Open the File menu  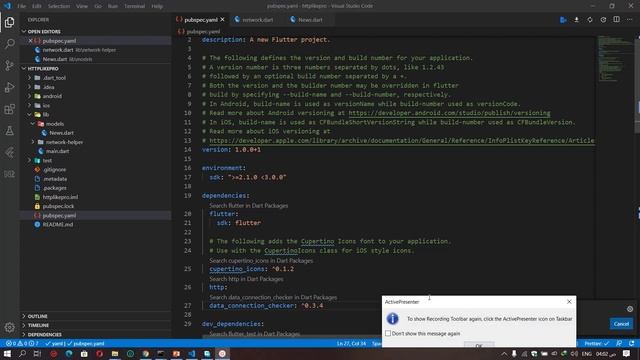(22, 6)
